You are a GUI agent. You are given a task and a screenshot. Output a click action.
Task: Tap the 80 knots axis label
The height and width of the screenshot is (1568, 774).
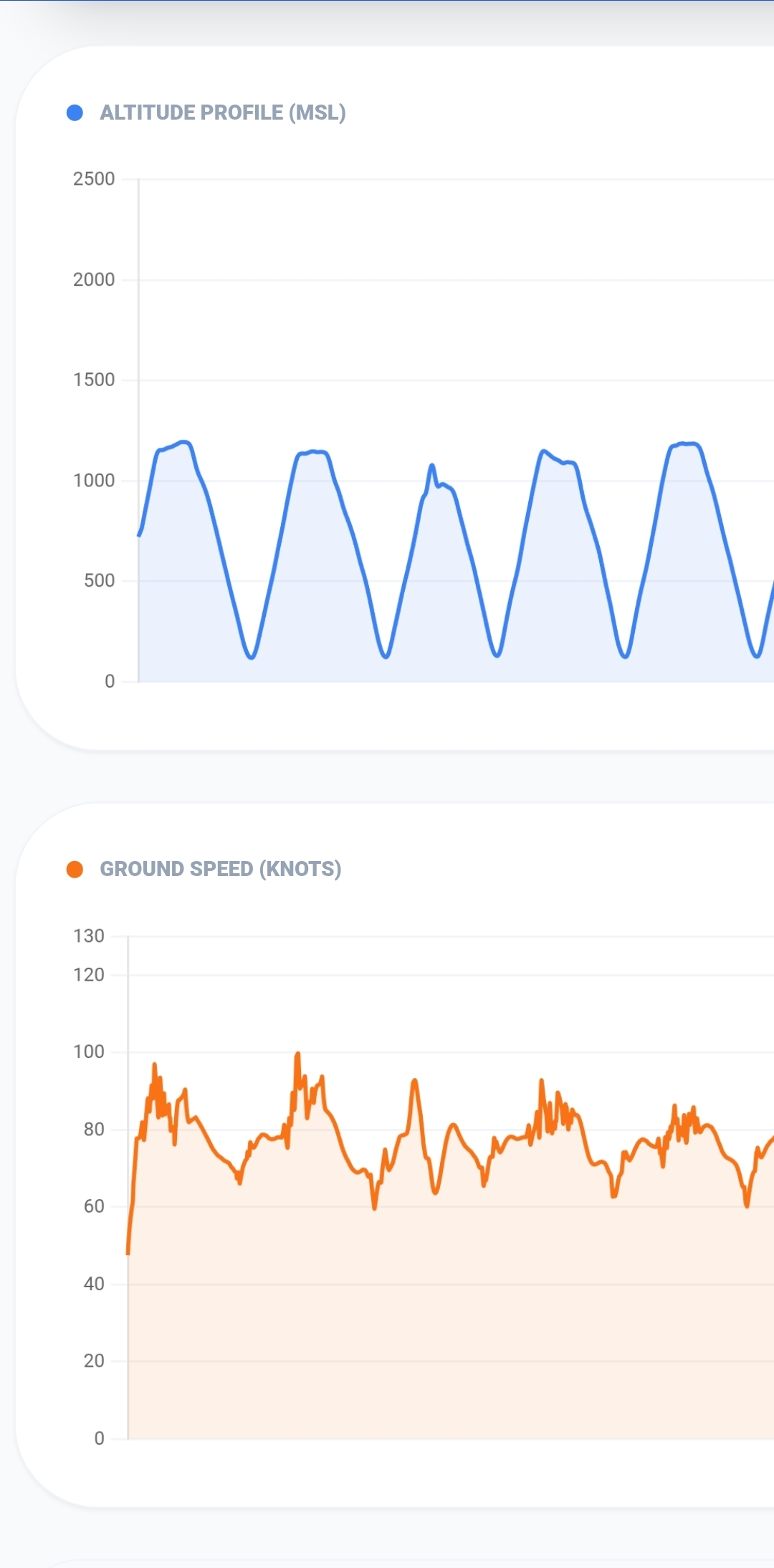coord(94,1130)
